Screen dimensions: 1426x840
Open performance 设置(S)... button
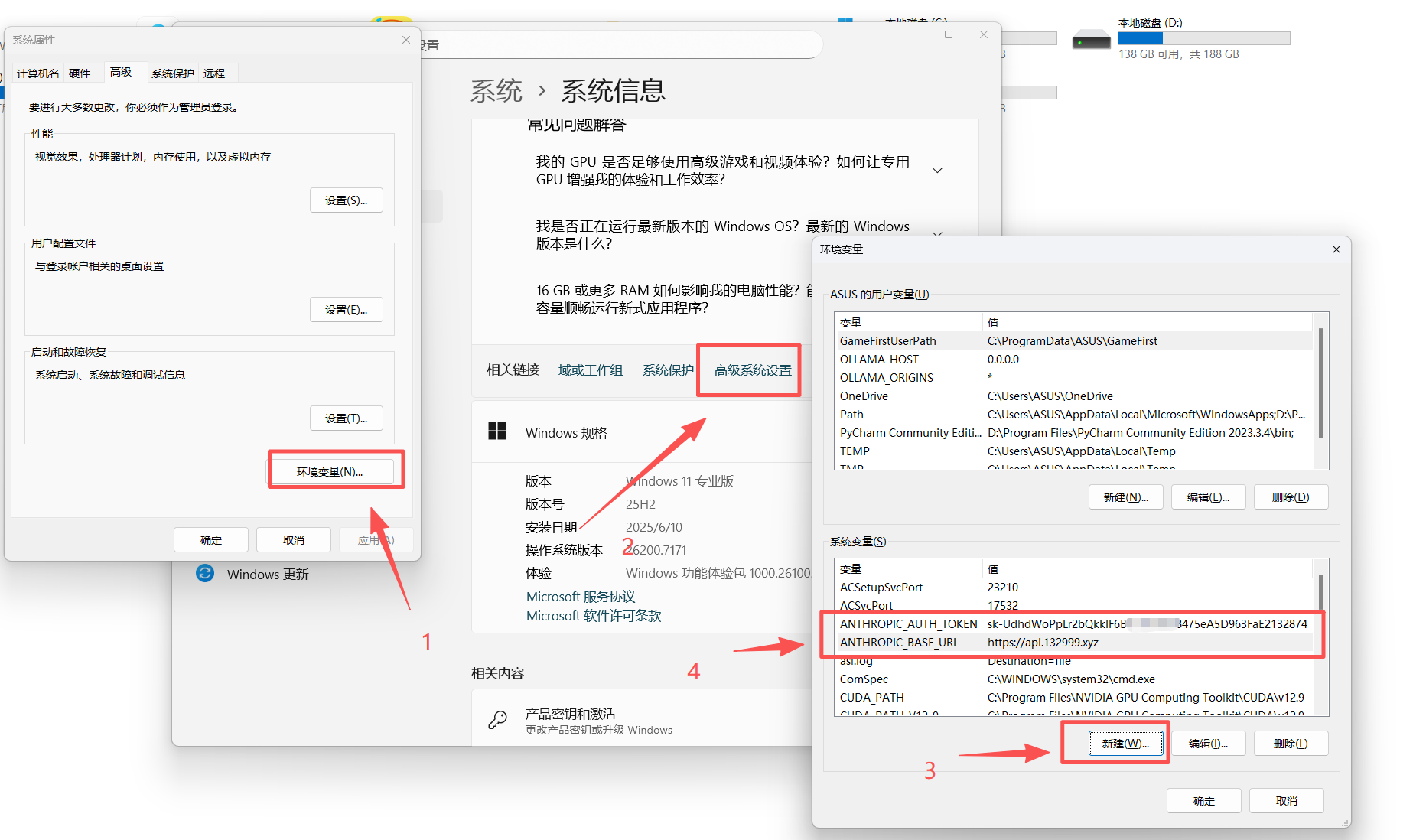tap(346, 200)
